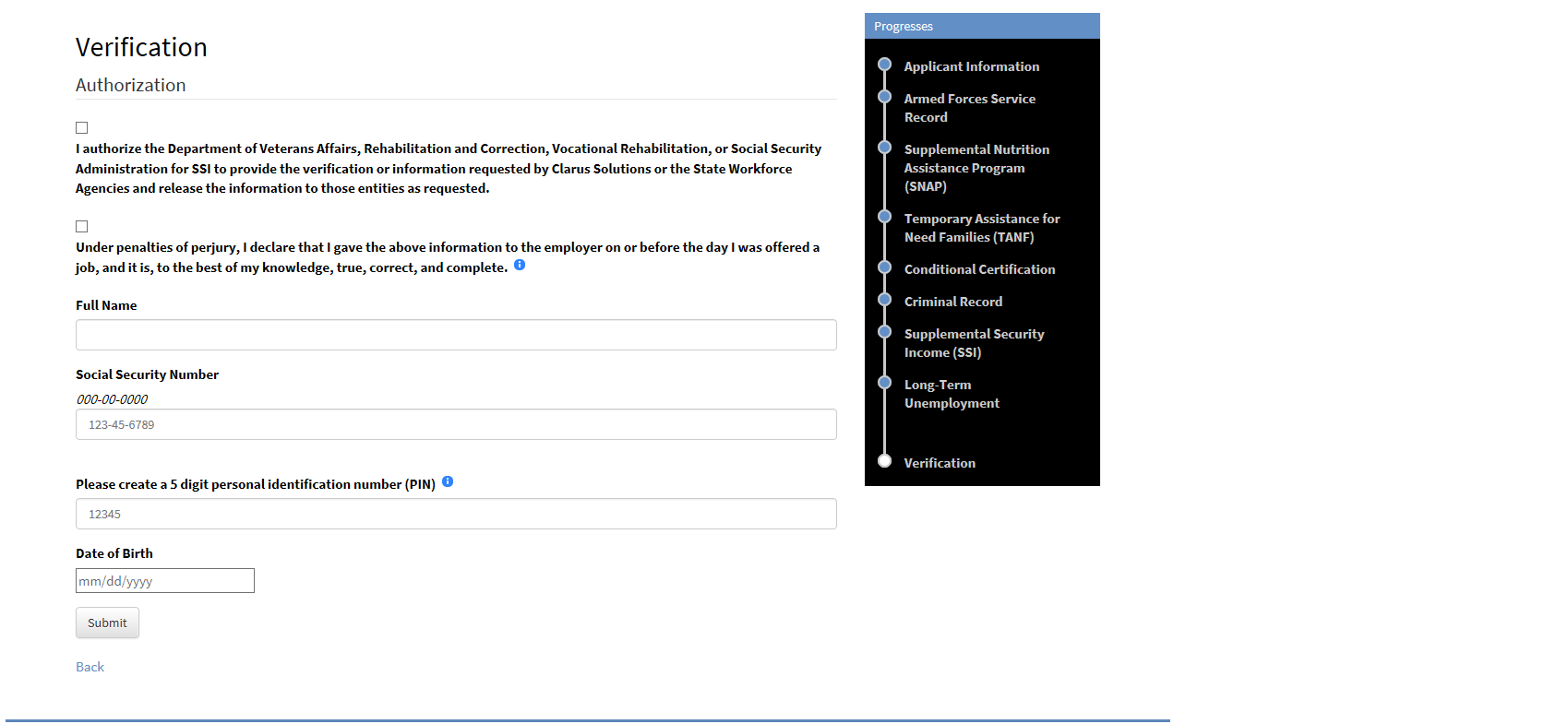This screenshot has width=1568, height=724.
Task: Select the progress dot beside Long-Term Unemployment
Action: coord(884,383)
